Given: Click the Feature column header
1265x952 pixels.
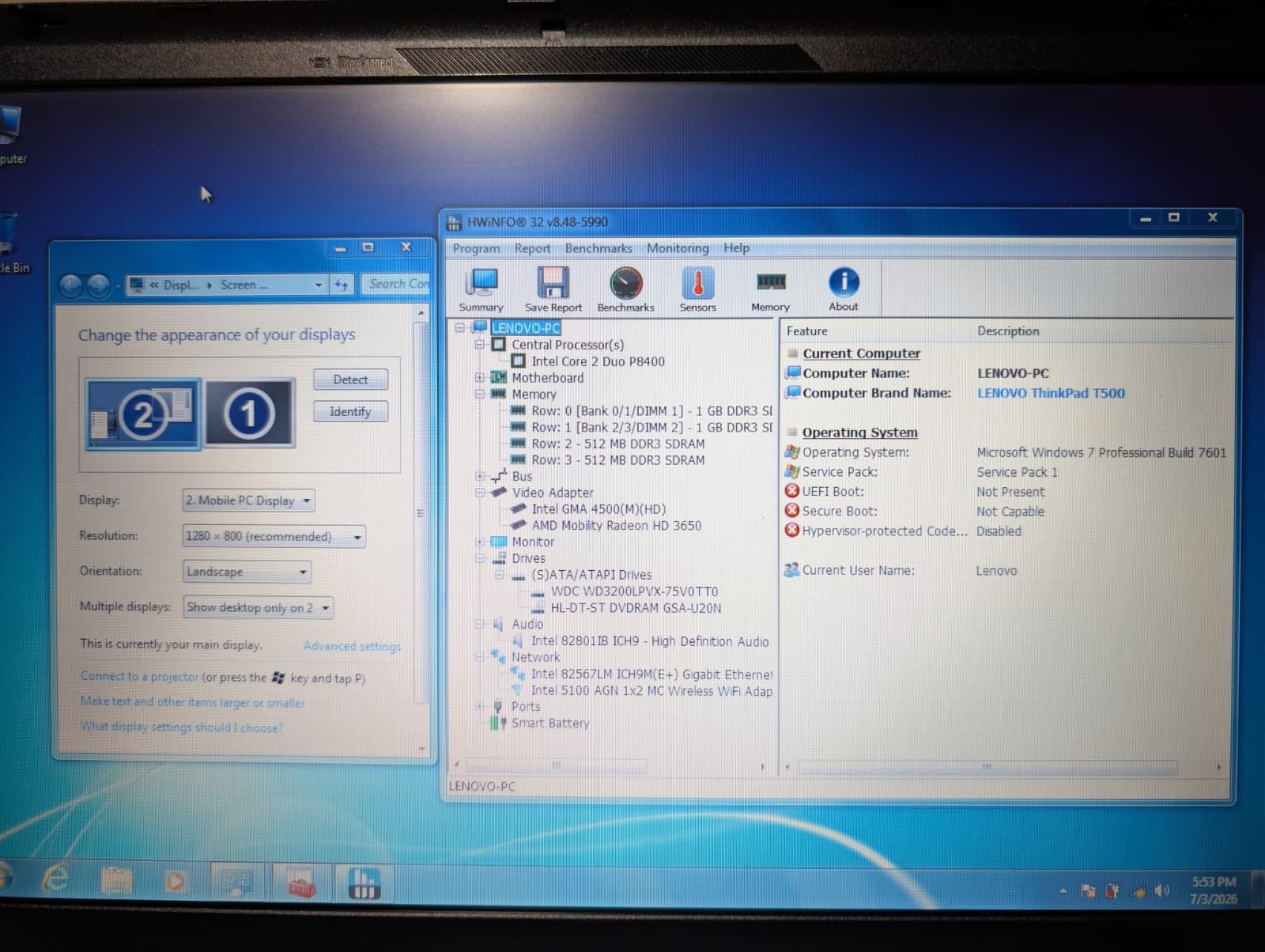Looking at the screenshot, I should coord(807,331).
